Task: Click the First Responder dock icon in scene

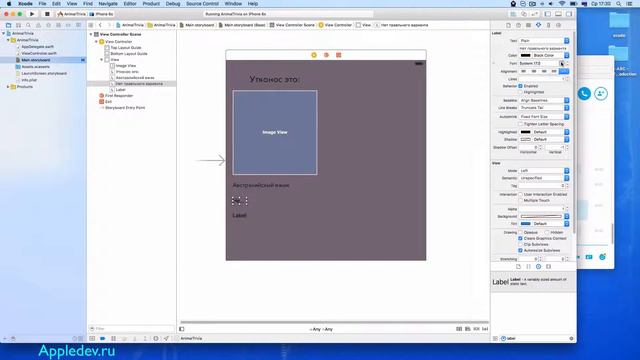Action: coord(326,55)
